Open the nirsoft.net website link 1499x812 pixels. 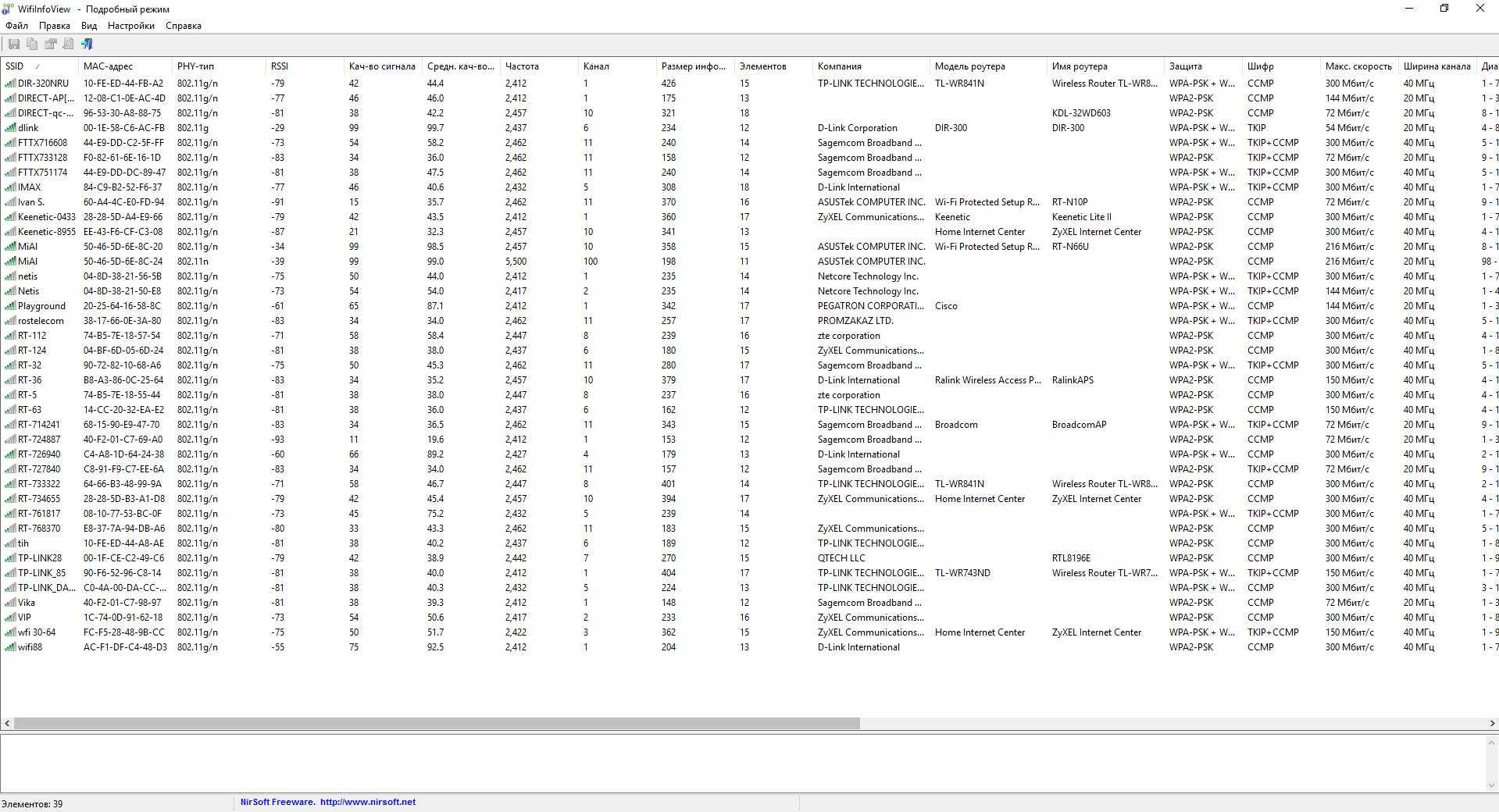click(x=367, y=802)
